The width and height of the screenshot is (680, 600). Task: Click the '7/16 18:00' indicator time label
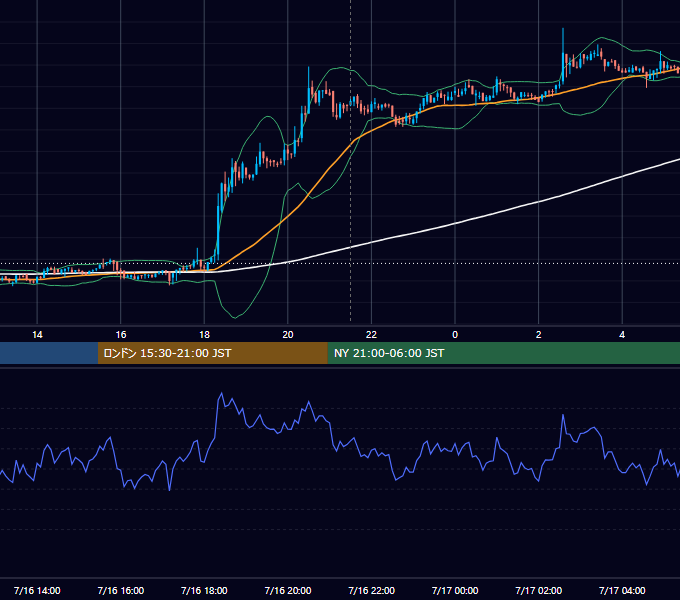[204, 590]
